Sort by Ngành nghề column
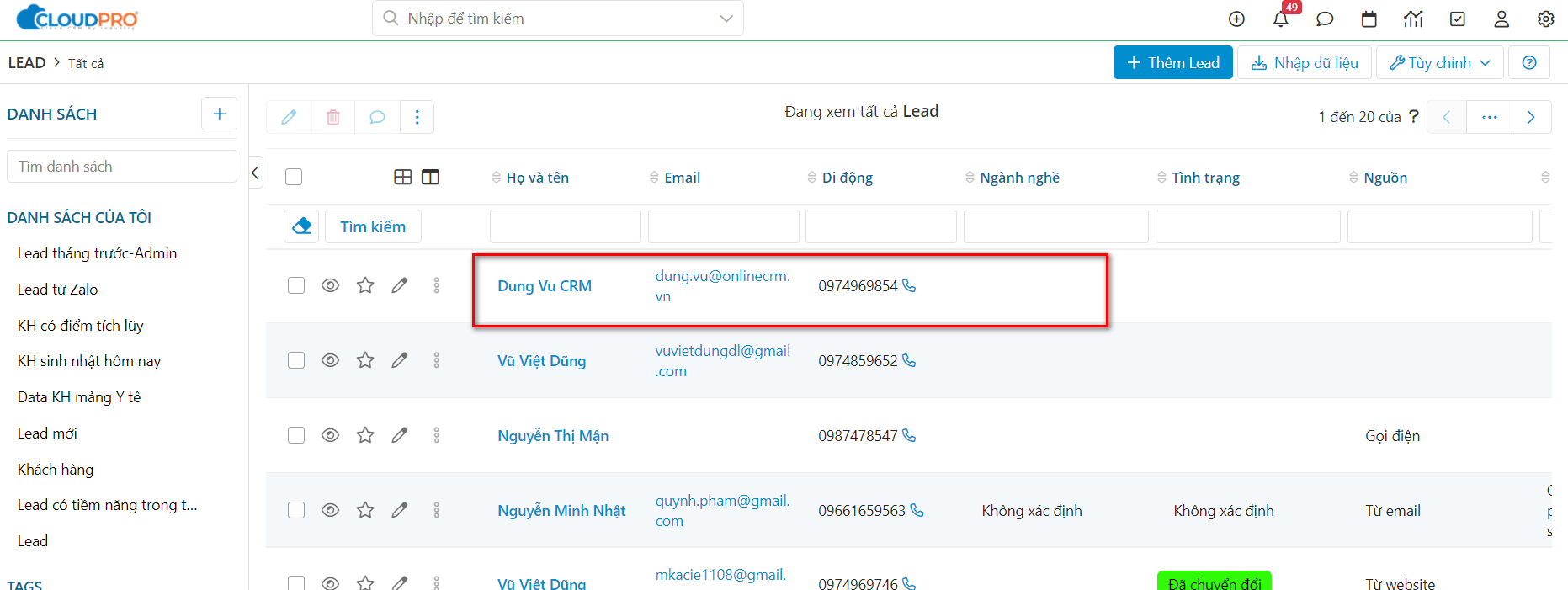 [1013, 178]
